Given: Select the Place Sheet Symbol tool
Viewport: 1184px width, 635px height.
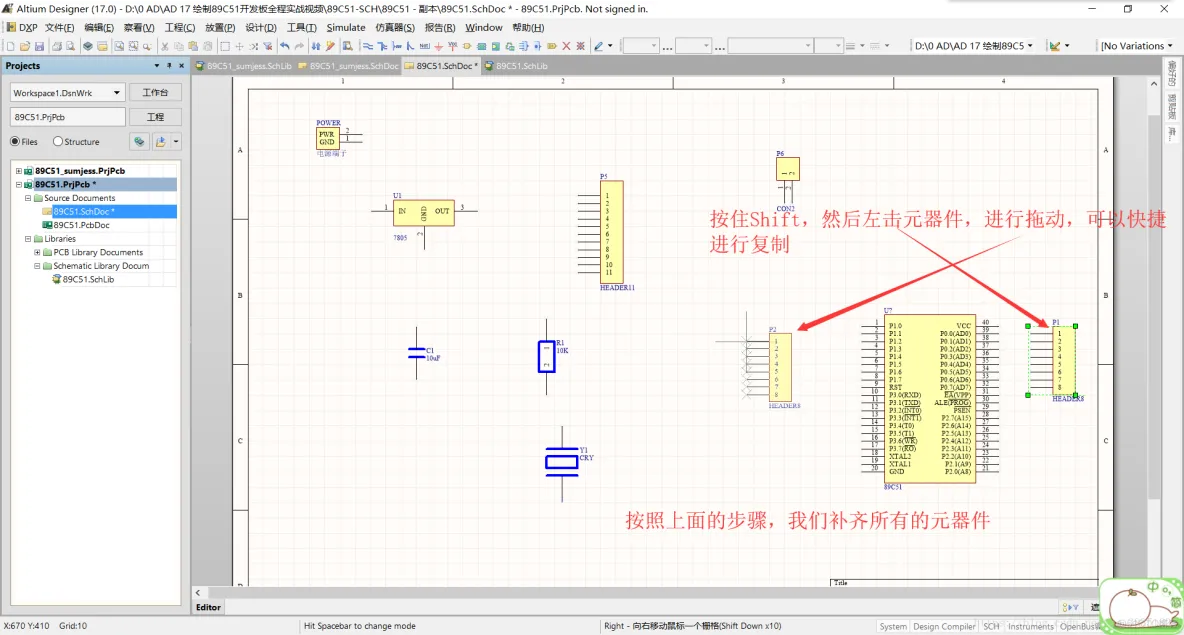Looking at the screenshot, I should 481,46.
